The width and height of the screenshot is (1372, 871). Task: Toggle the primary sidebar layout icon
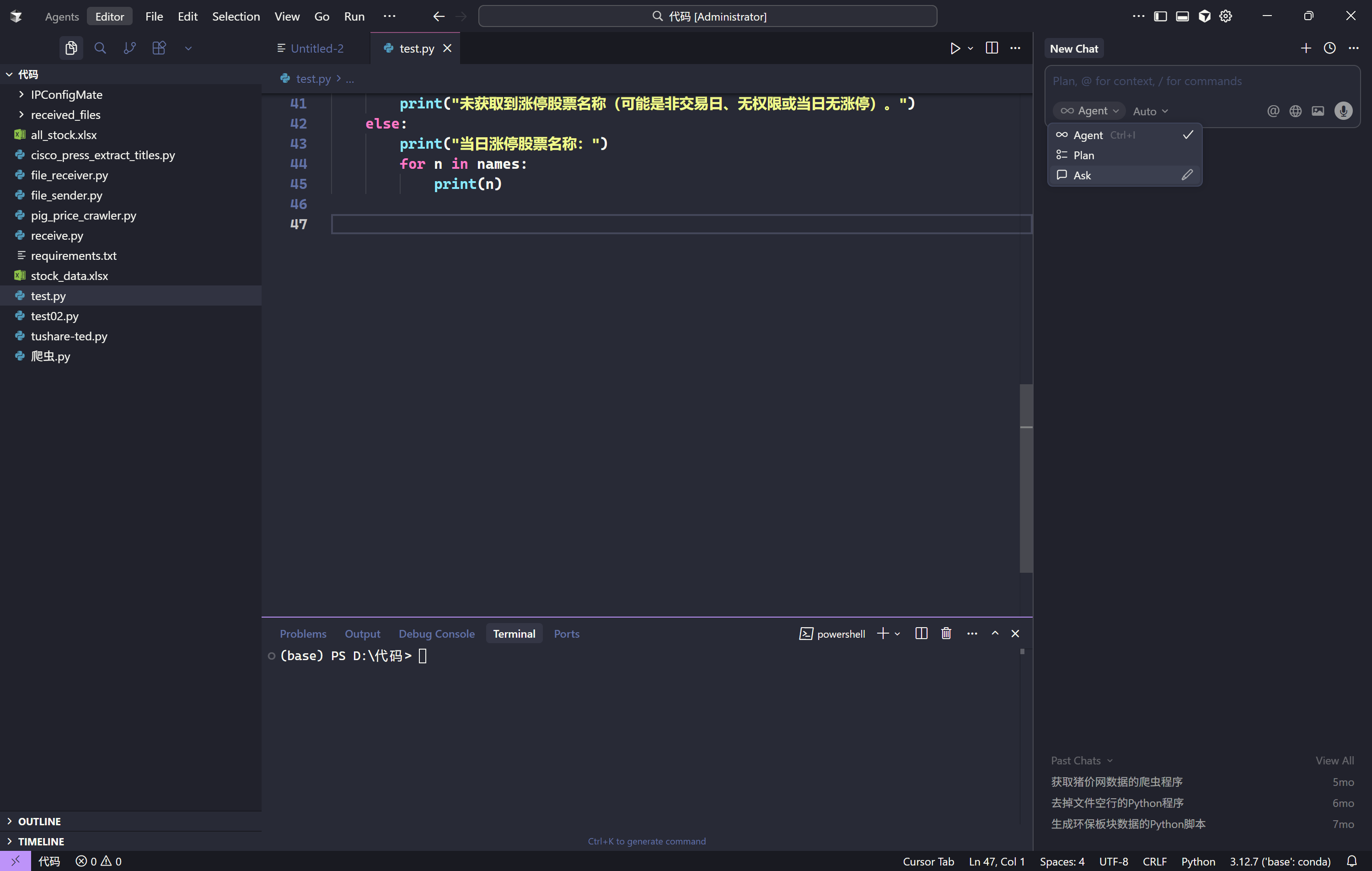pyautogui.click(x=1160, y=16)
